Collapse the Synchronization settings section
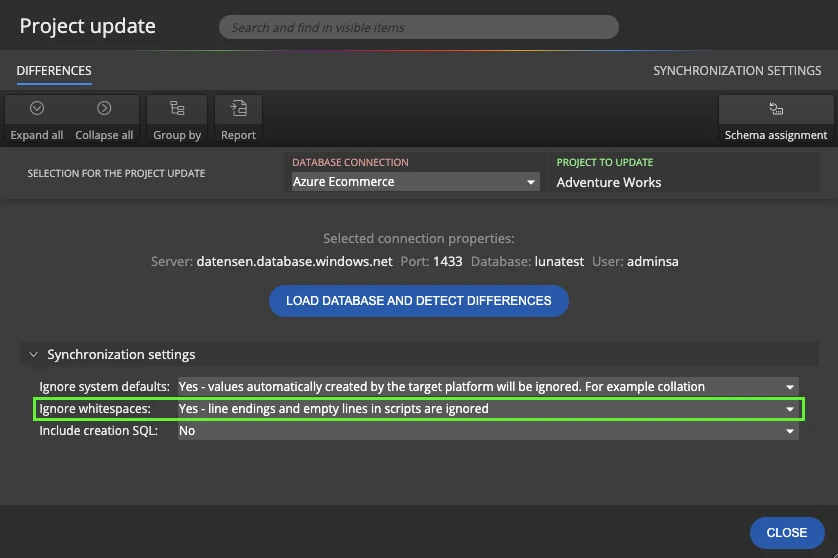Screen dimensions: 838x558 [34, 354]
